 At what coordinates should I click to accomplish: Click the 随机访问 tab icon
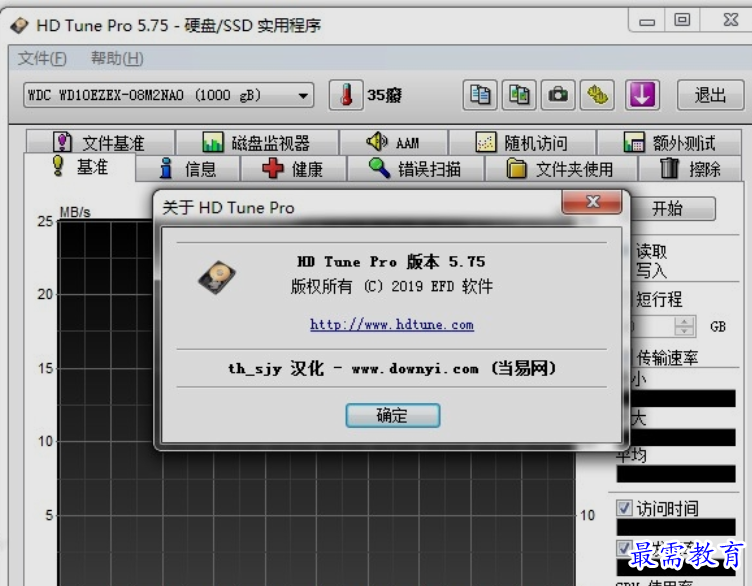pyautogui.click(x=485, y=142)
